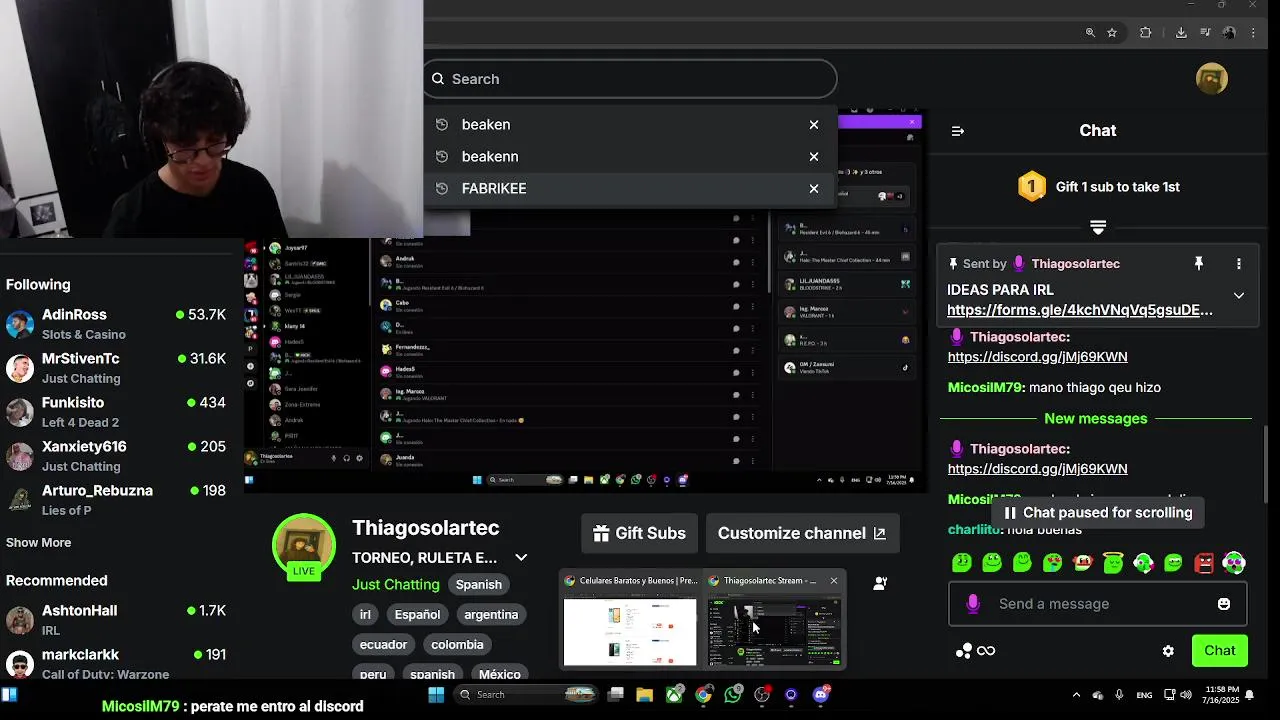Open the user avatar menu top right

coord(1212,79)
